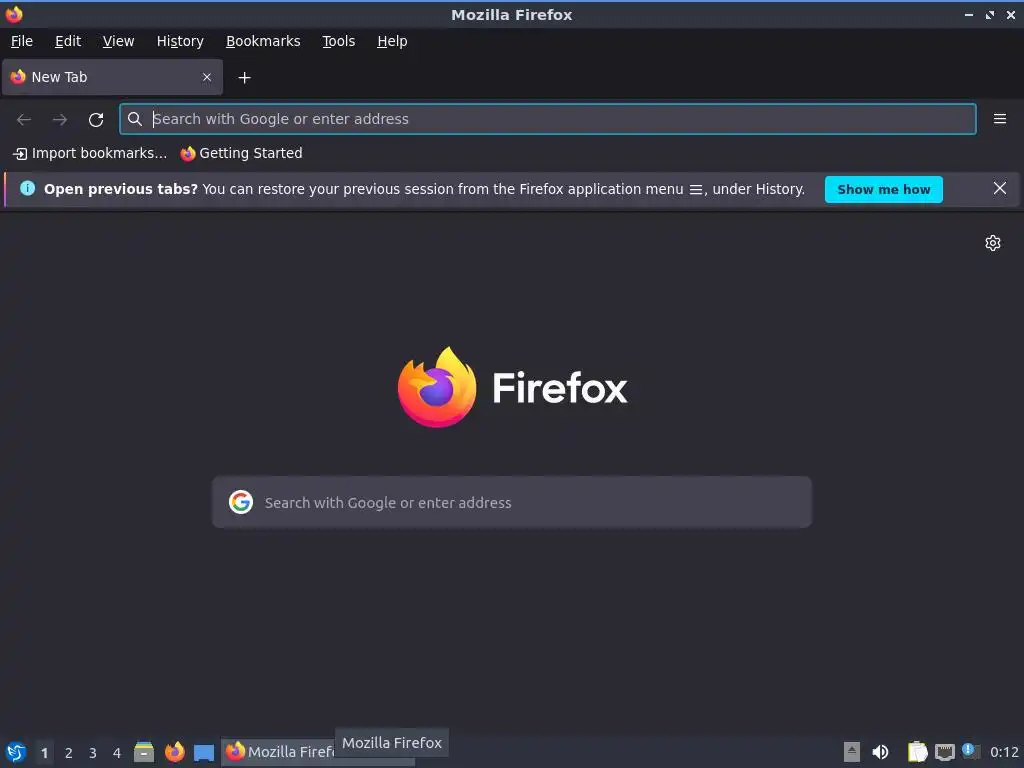Image resolution: width=1024 pixels, height=768 pixels.
Task: Open the Firefox application hamburger menu
Action: (x=999, y=119)
